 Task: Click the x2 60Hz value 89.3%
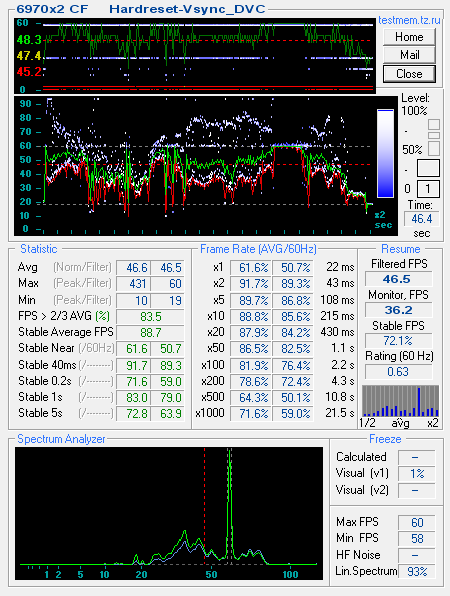pos(293,284)
